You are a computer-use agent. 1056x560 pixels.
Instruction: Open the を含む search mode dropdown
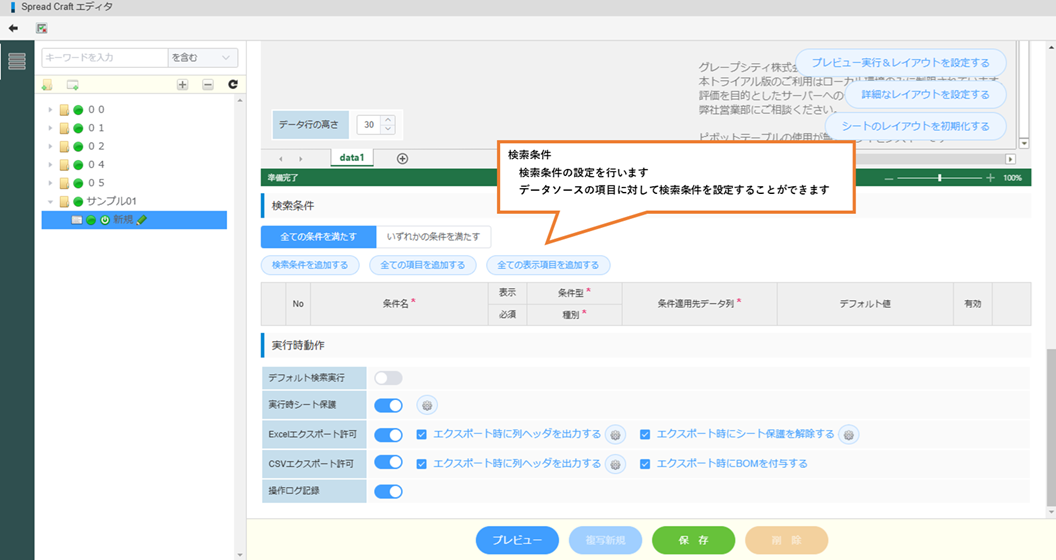tap(203, 58)
